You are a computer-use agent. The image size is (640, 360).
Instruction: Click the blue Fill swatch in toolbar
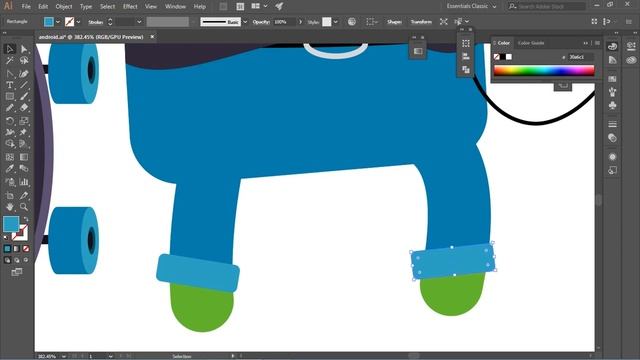pyautogui.click(x=11, y=224)
